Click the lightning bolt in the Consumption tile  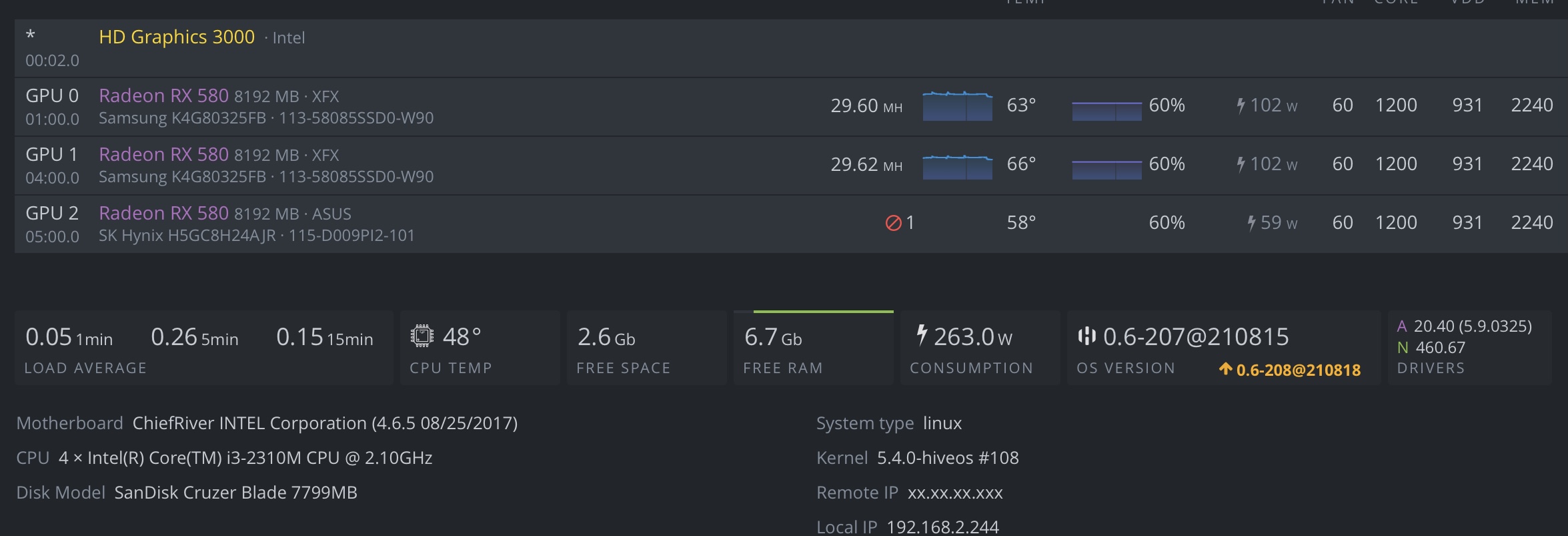pyautogui.click(x=922, y=334)
